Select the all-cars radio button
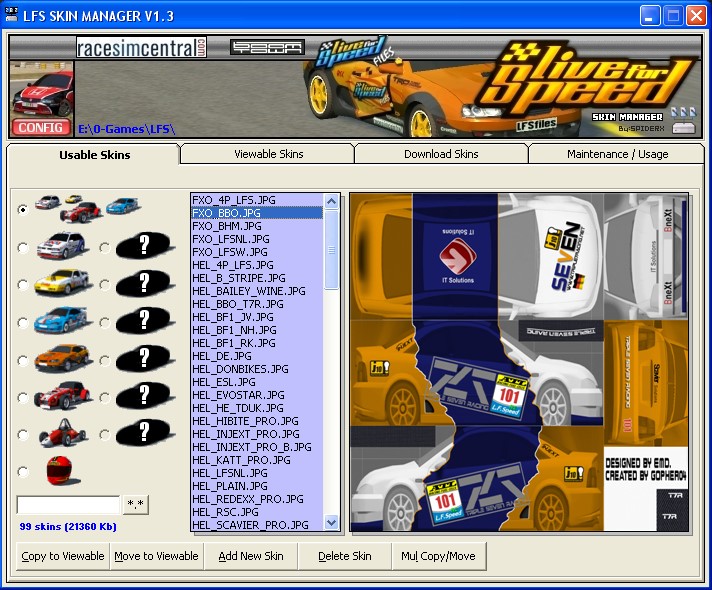 [x=23, y=209]
